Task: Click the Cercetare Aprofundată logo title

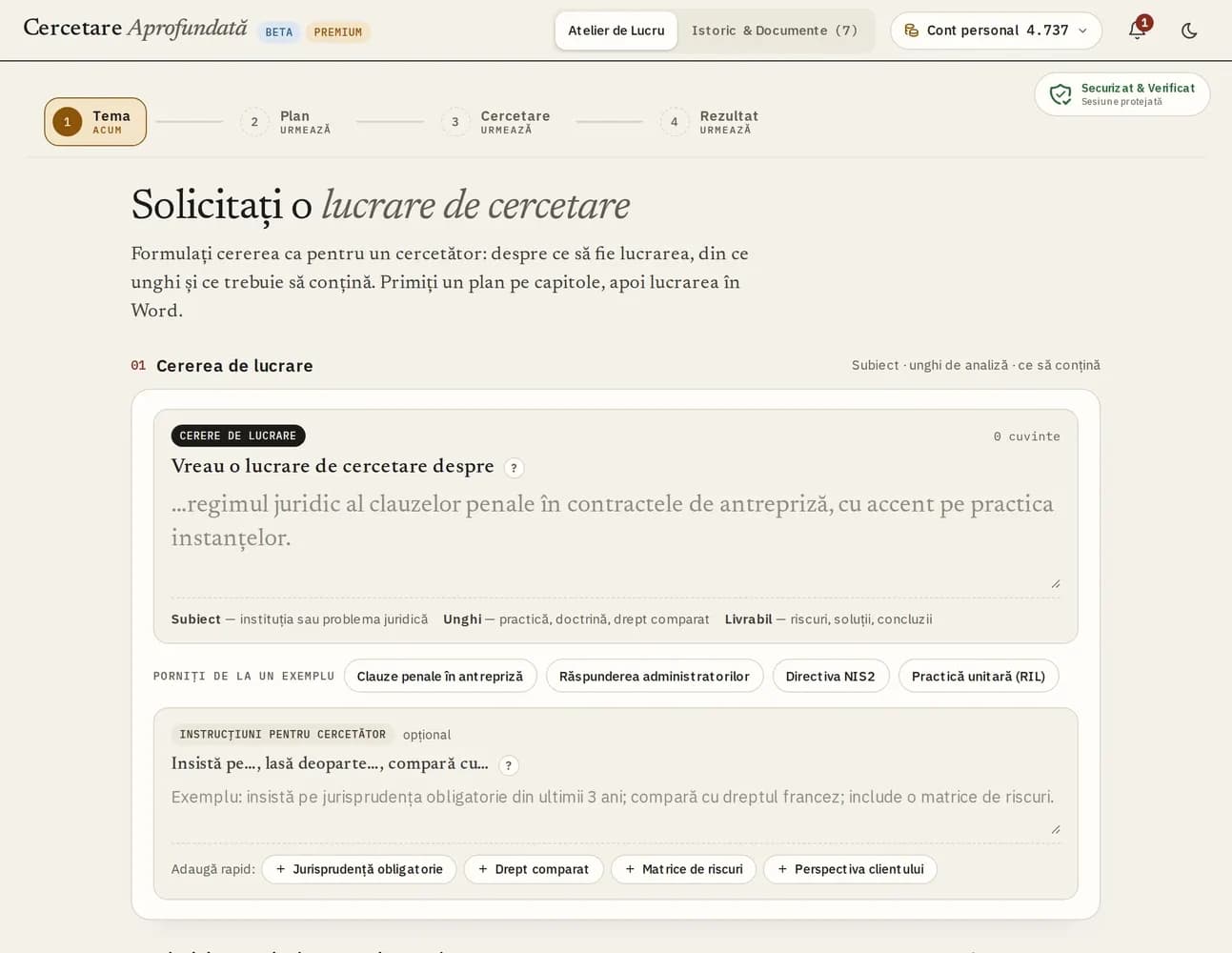Action: (135, 28)
